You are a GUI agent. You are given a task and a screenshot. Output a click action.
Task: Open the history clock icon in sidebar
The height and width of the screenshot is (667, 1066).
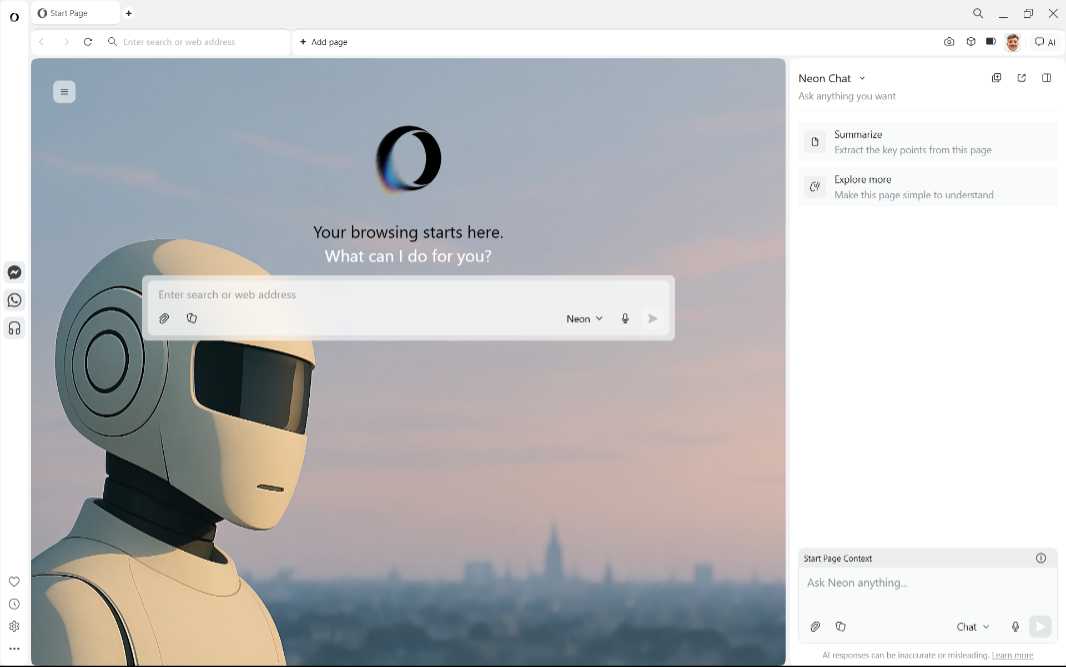pos(14,604)
